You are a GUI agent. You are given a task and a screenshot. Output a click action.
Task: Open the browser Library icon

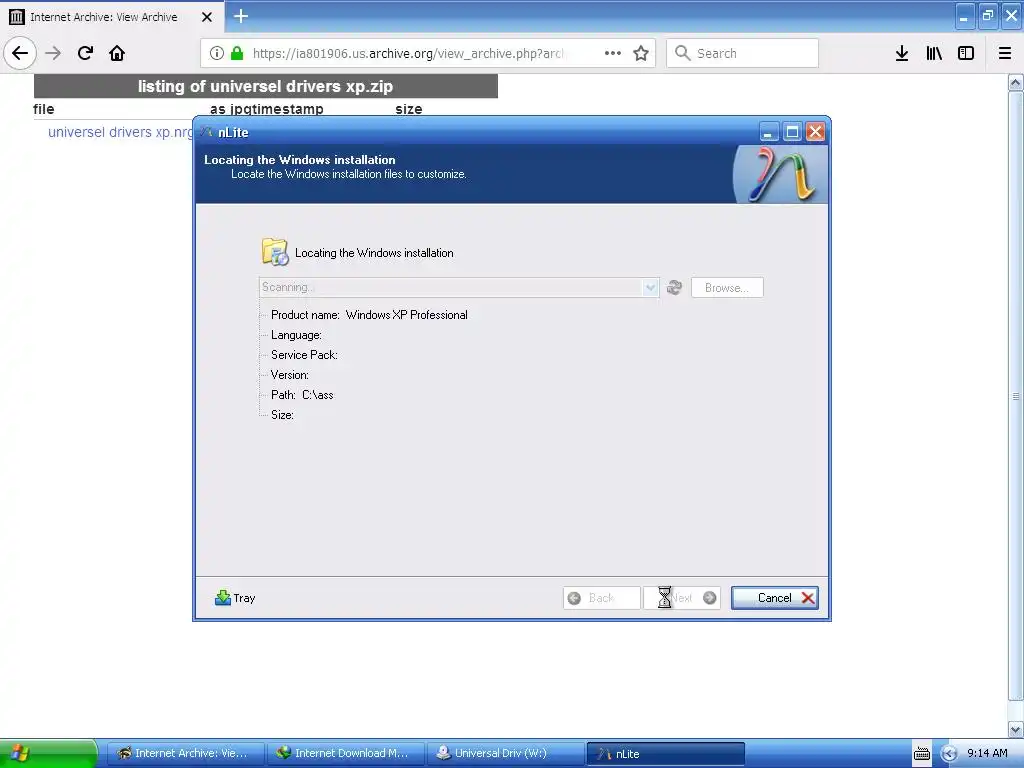pyautogui.click(x=934, y=53)
